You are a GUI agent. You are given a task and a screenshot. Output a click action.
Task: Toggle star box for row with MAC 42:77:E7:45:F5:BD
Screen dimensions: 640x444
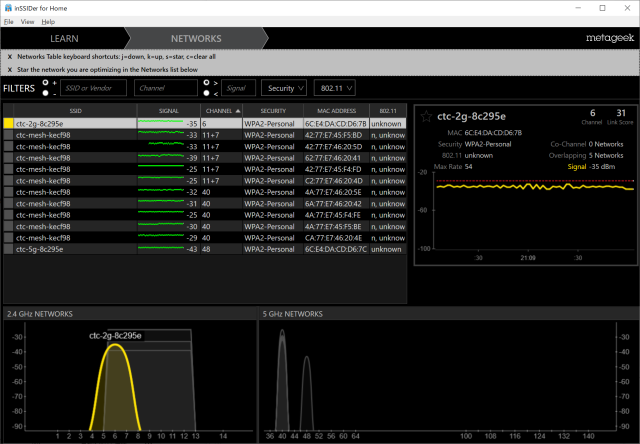[9, 135]
